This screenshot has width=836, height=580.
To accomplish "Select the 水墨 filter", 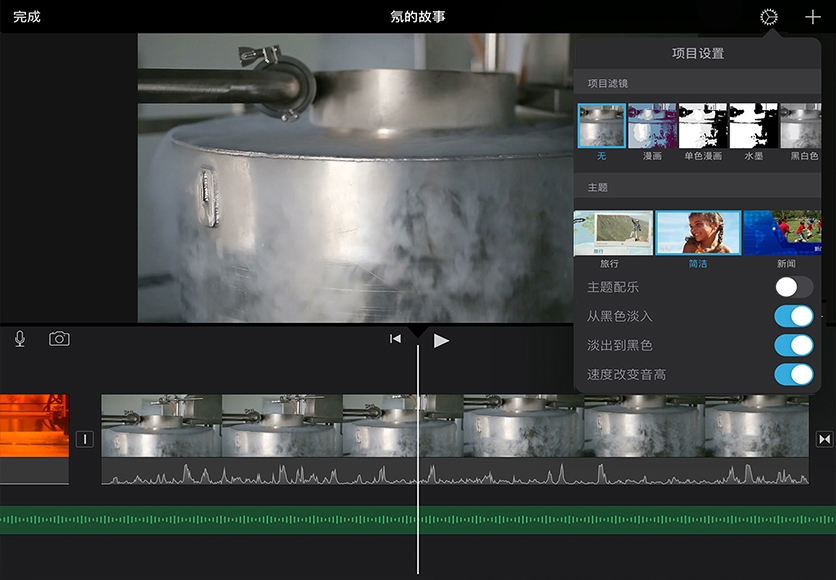I will (x=753, y=126).
